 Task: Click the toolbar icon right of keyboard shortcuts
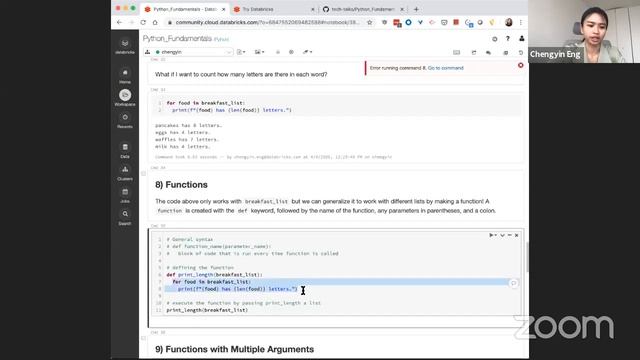click(474, 52)
